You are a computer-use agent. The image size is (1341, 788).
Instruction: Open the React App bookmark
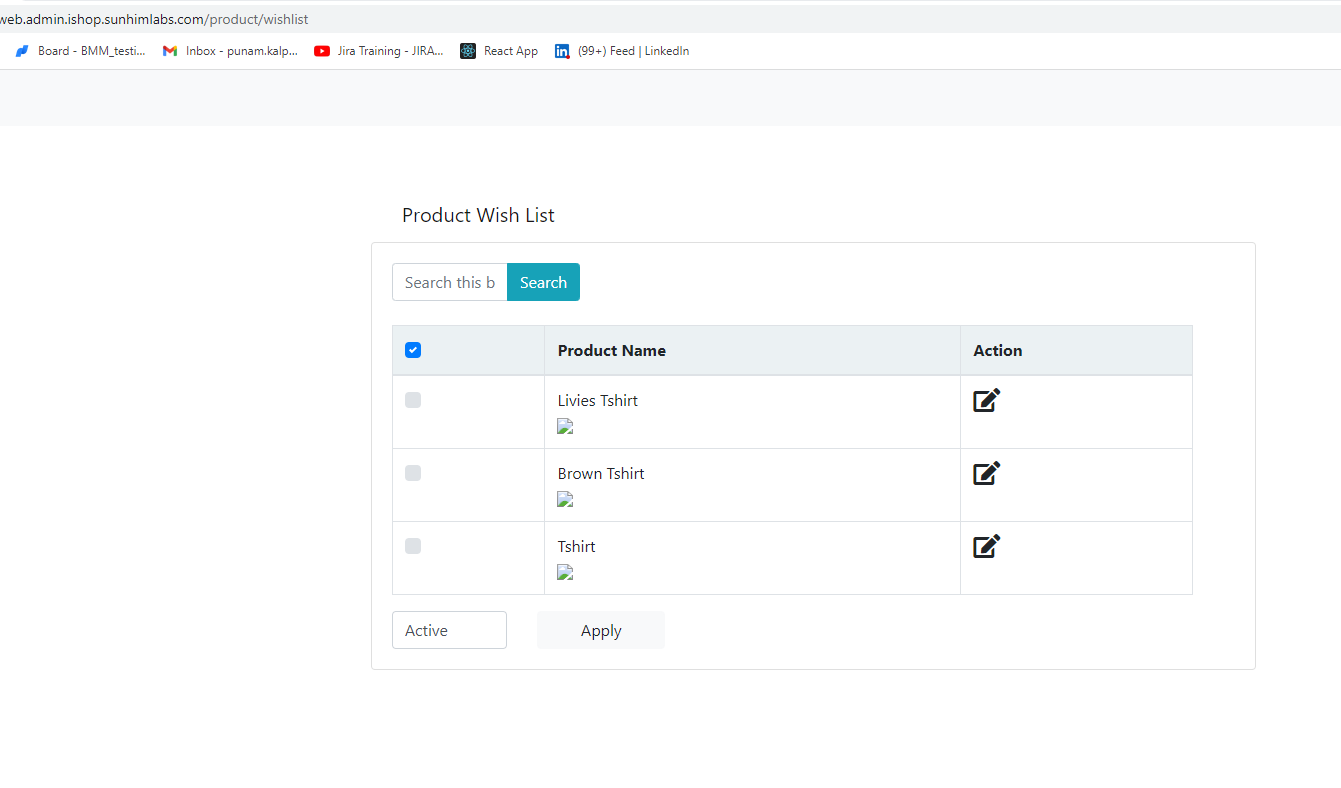pyautogui.click(x=499, y=51)
